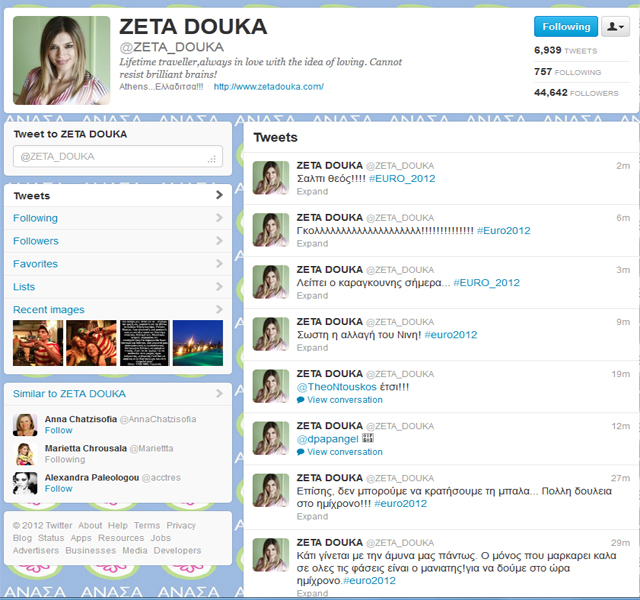View conversation with @TheoNtouskos
This screenshot has height=600, width=640.
344,400
